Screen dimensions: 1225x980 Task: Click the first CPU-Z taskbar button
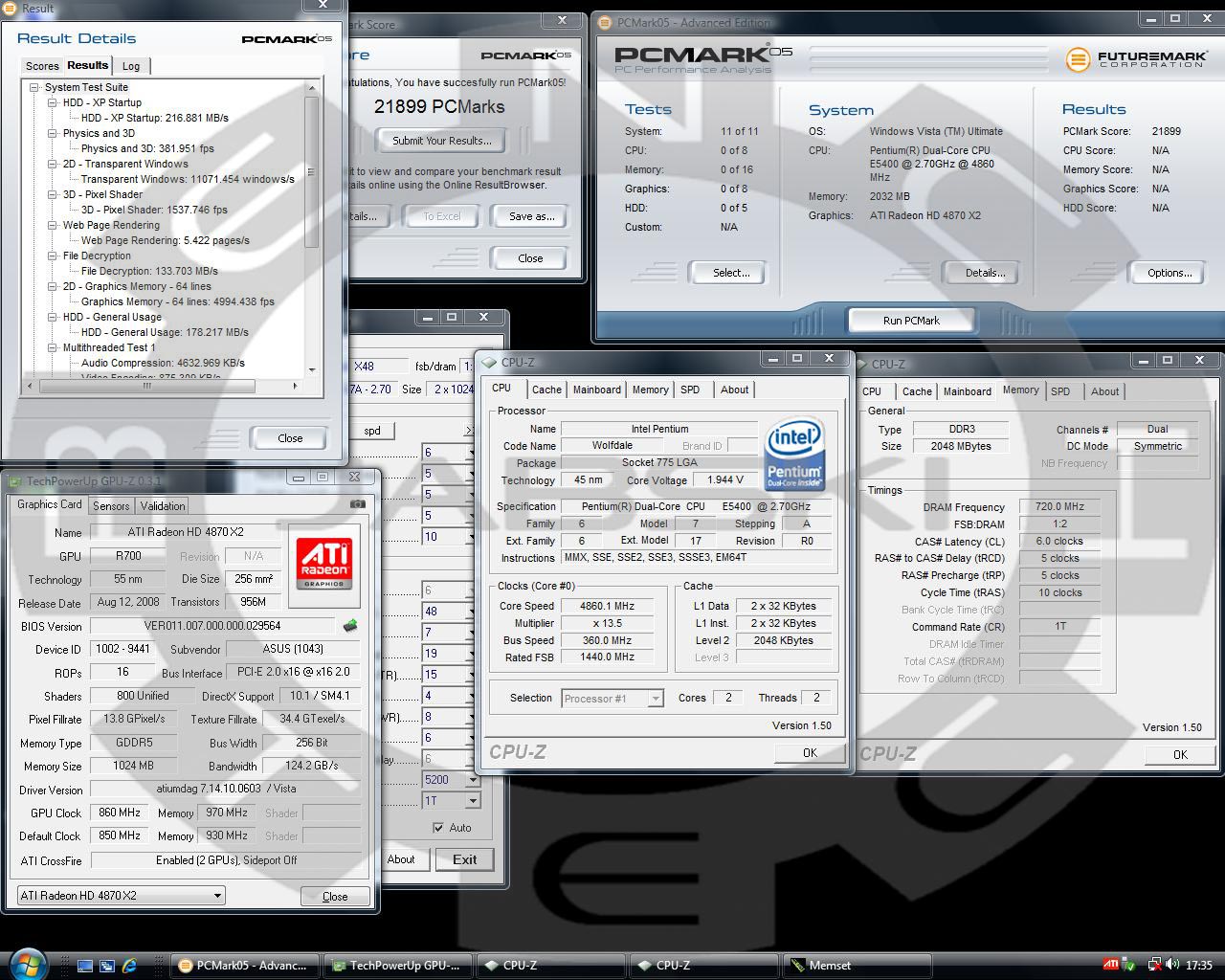(x=550, y=966)
